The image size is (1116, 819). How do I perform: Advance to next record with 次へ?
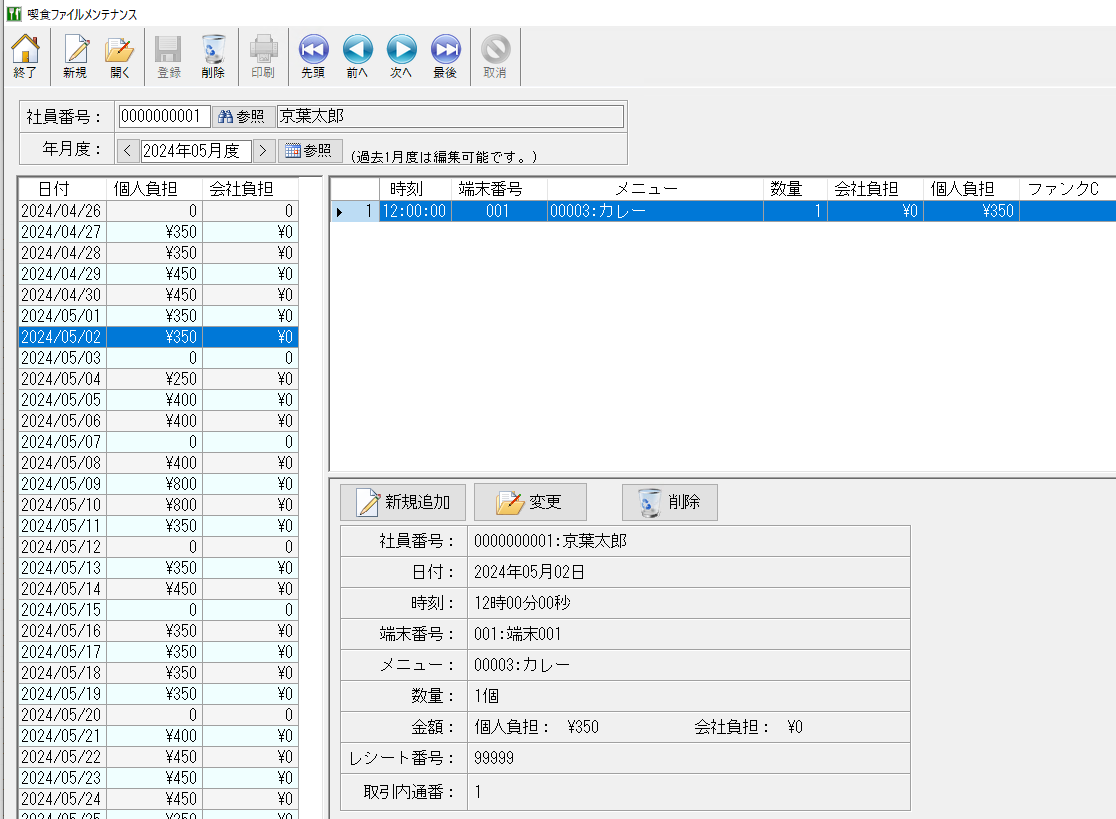pos(401,55)
